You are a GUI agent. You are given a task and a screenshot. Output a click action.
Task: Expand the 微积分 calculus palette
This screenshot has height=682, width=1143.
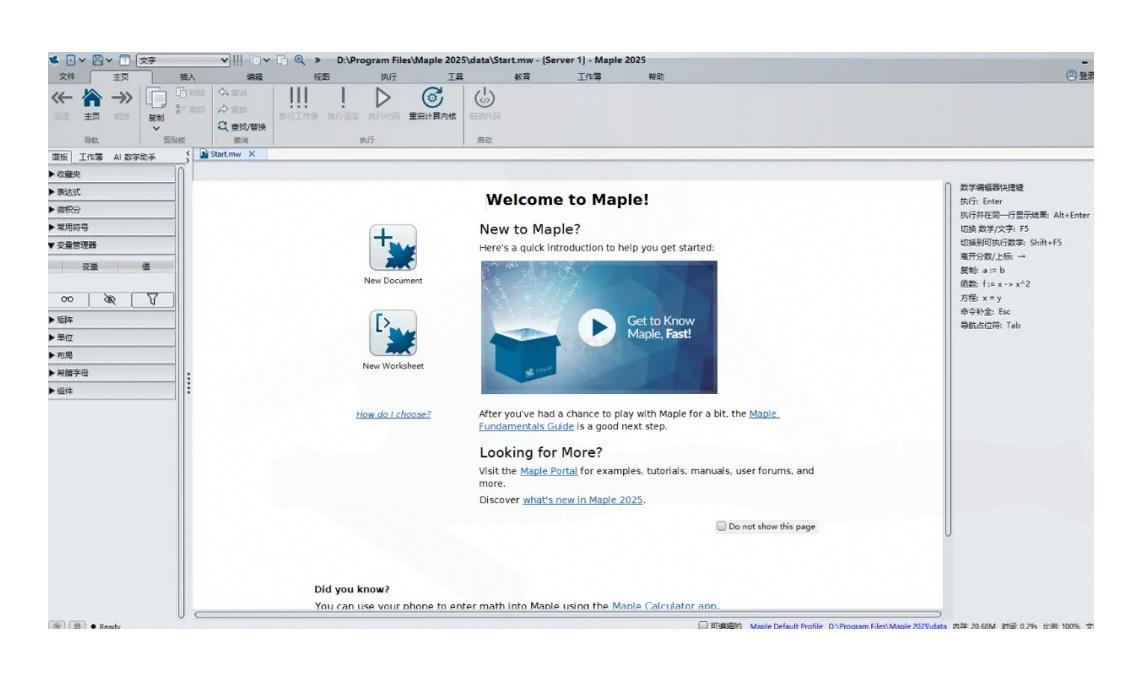click(112, 210)
